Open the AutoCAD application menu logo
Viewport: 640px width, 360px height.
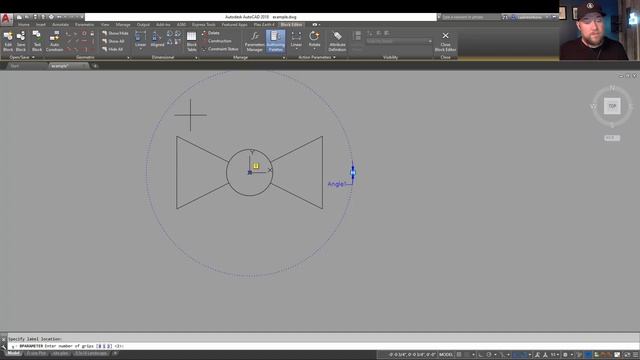6,18
